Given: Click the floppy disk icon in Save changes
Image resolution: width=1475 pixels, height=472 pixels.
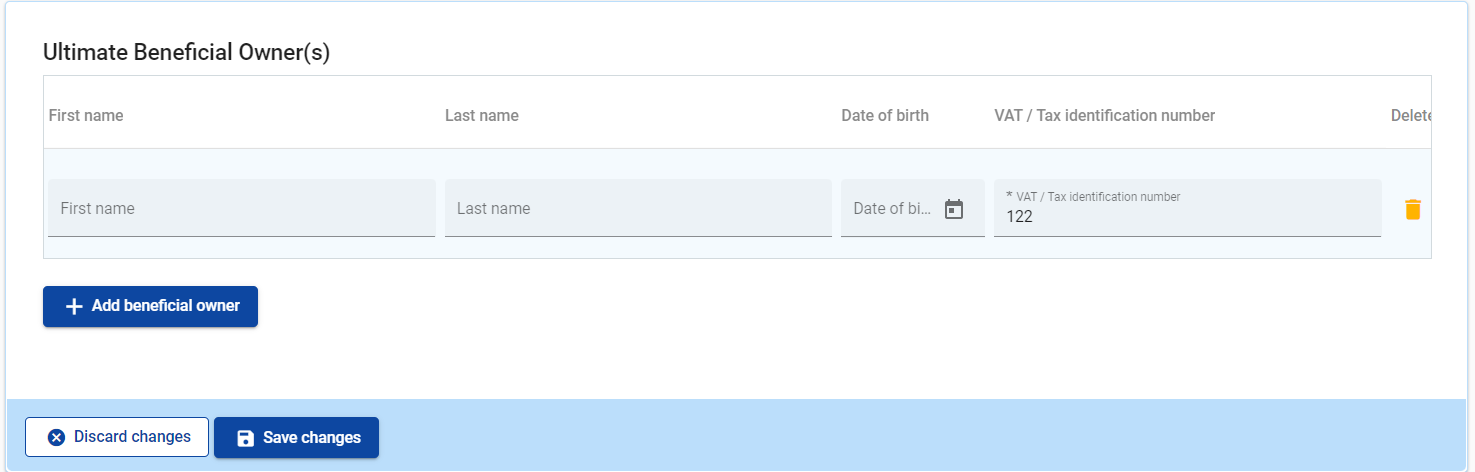Looking at the screenshot, I should pos(245,438).
